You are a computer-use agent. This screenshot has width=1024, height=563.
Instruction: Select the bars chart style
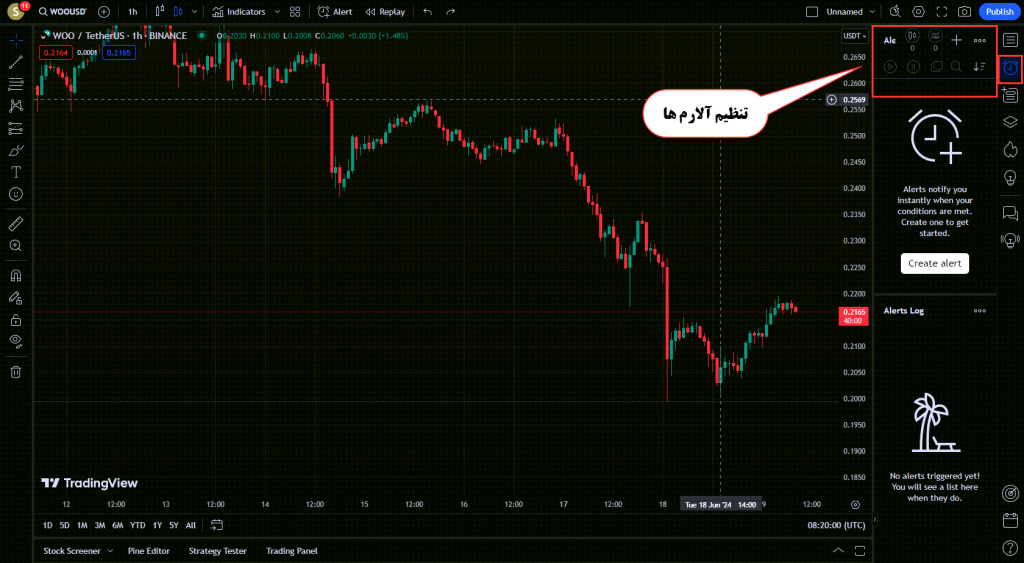pyautogui.click(x=159, y=12)
